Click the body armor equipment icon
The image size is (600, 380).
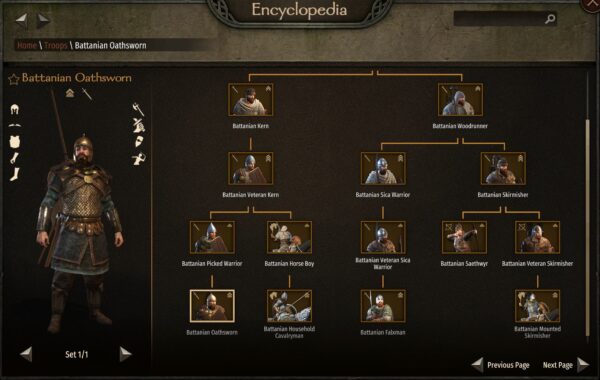[x=15, y=142]
